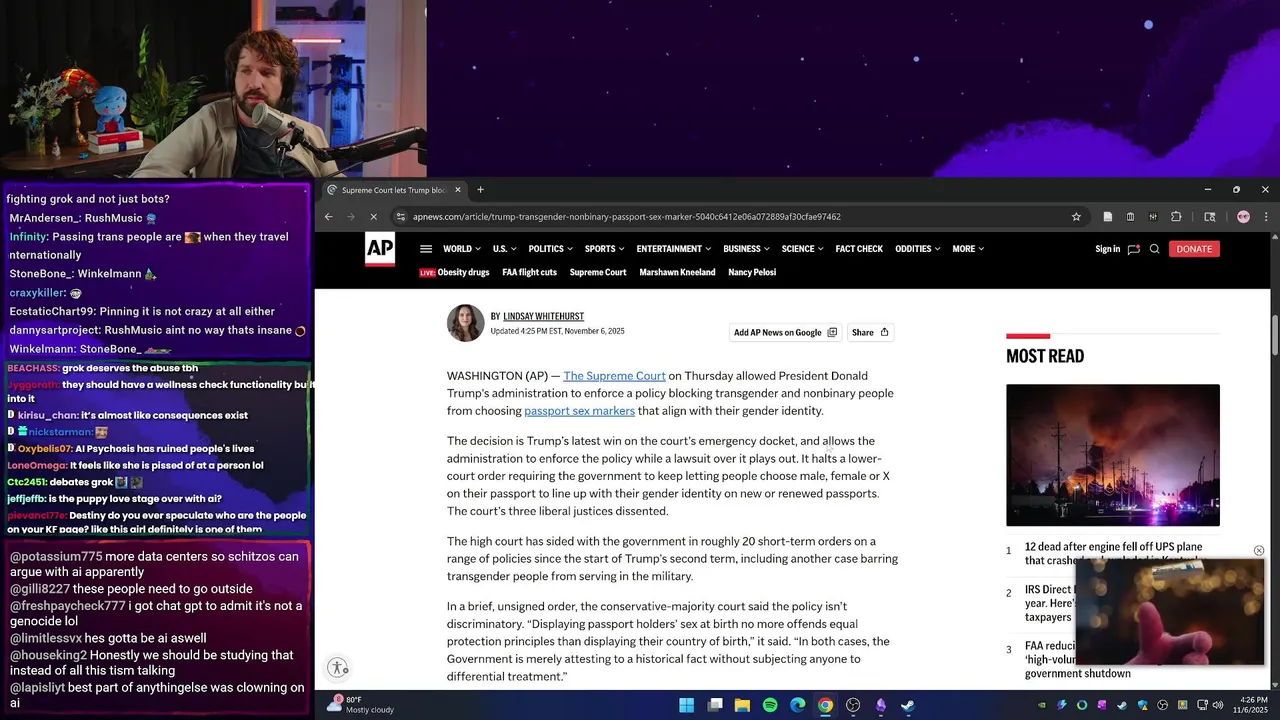Image resolution: width=1280 pixels, height=720 pixels.
Task: Stop the page loading with X button
Action: pos(374,217)
